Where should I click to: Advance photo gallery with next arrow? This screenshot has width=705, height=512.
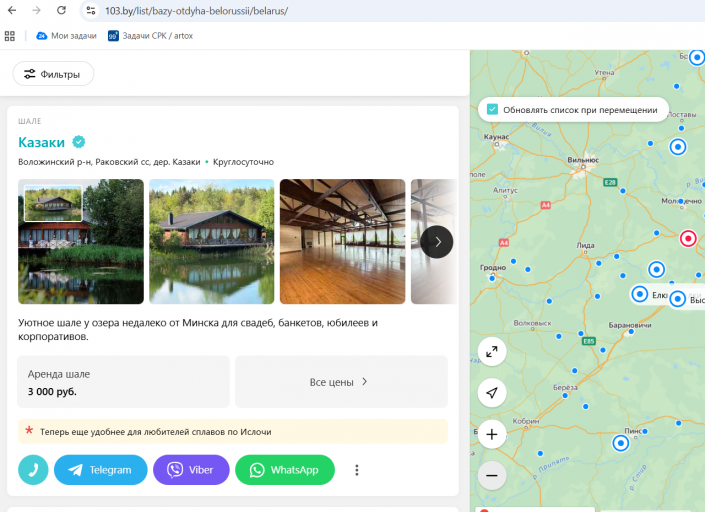click(x=437, y=242)
